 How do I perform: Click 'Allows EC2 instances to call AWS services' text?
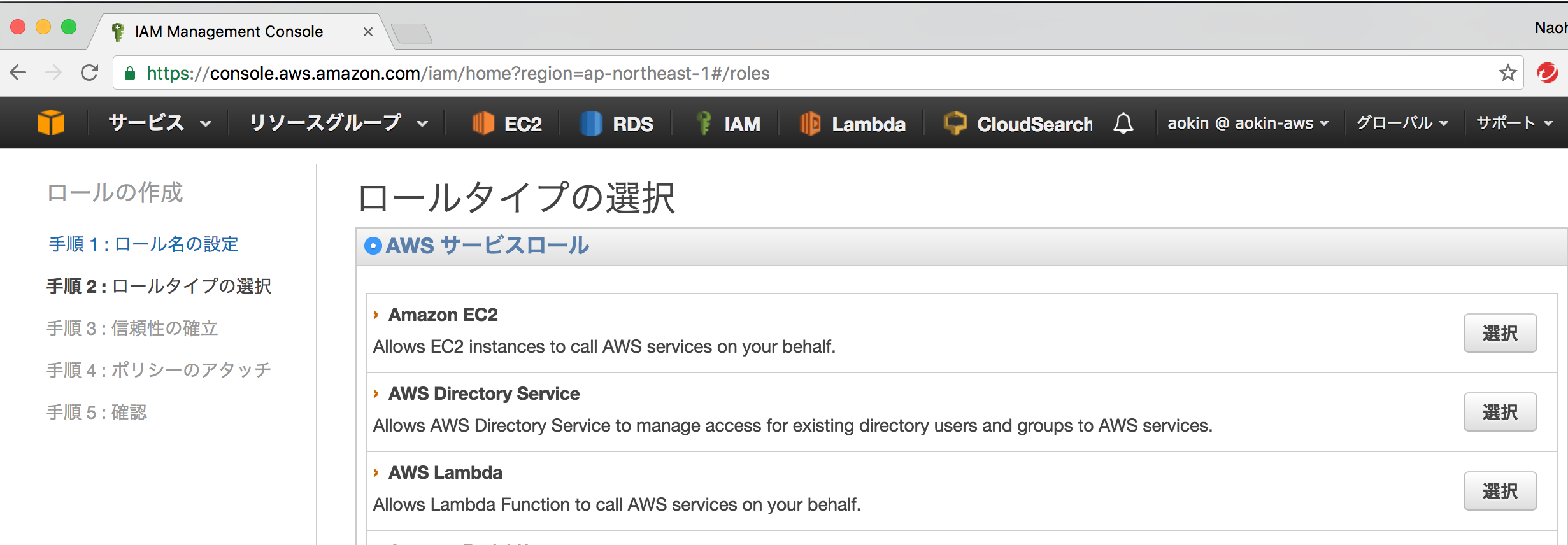click(x=604, y=346)
